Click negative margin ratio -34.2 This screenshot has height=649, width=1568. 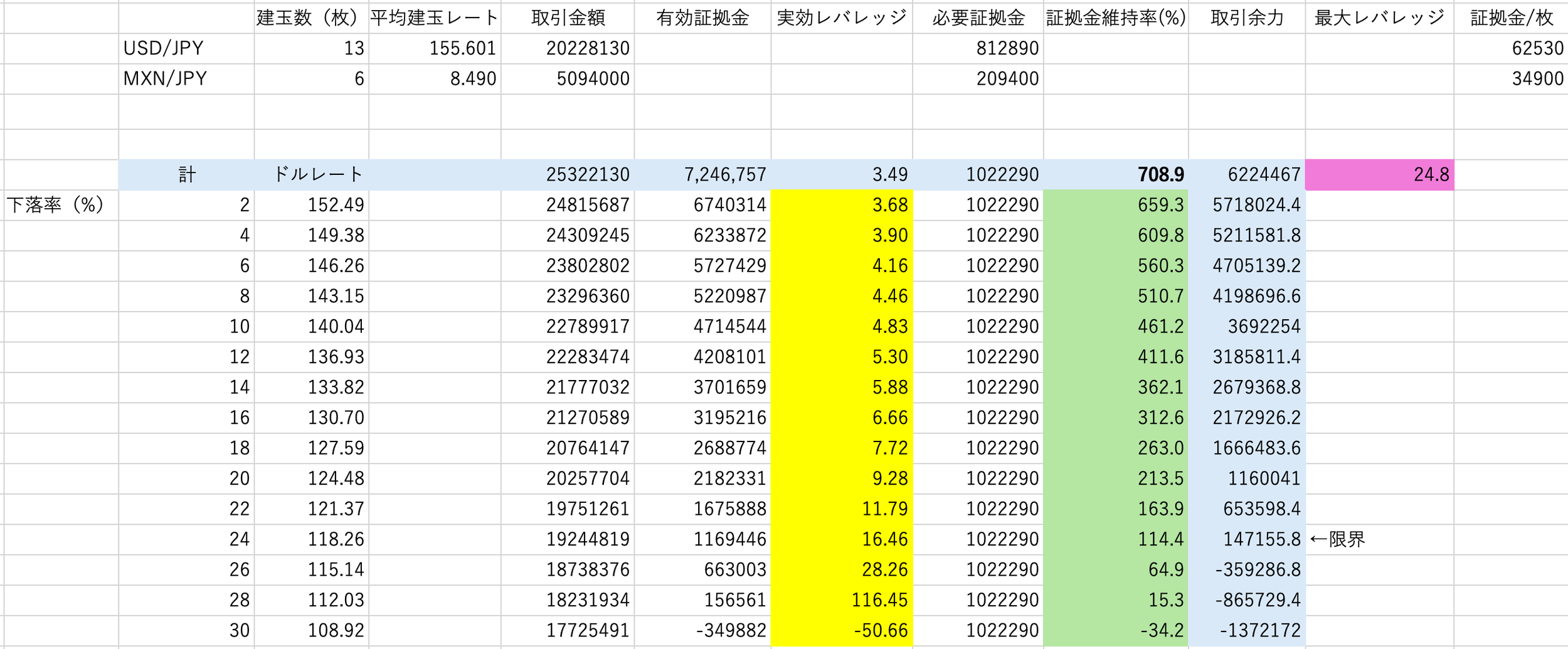tap(1116, 630)
